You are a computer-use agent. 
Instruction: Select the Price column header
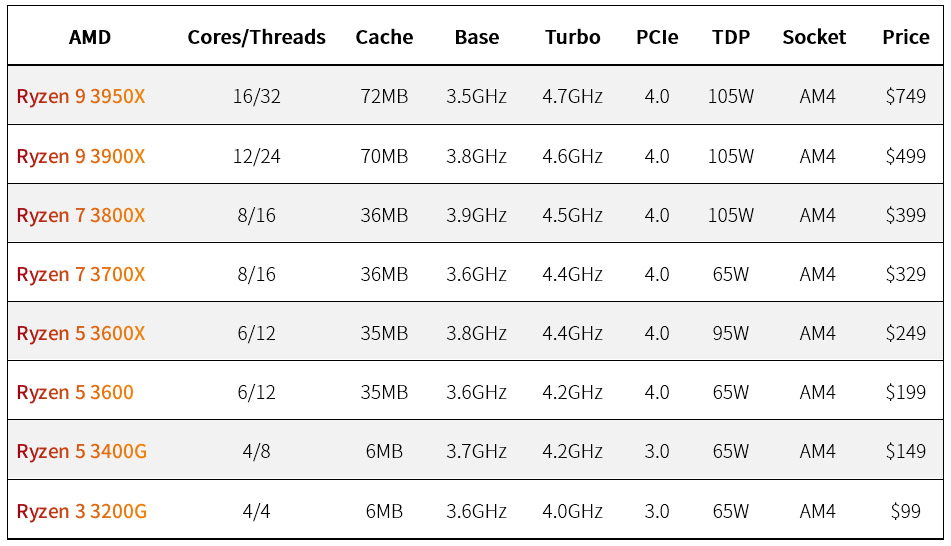pyautogui.click(x=906, y=38)
